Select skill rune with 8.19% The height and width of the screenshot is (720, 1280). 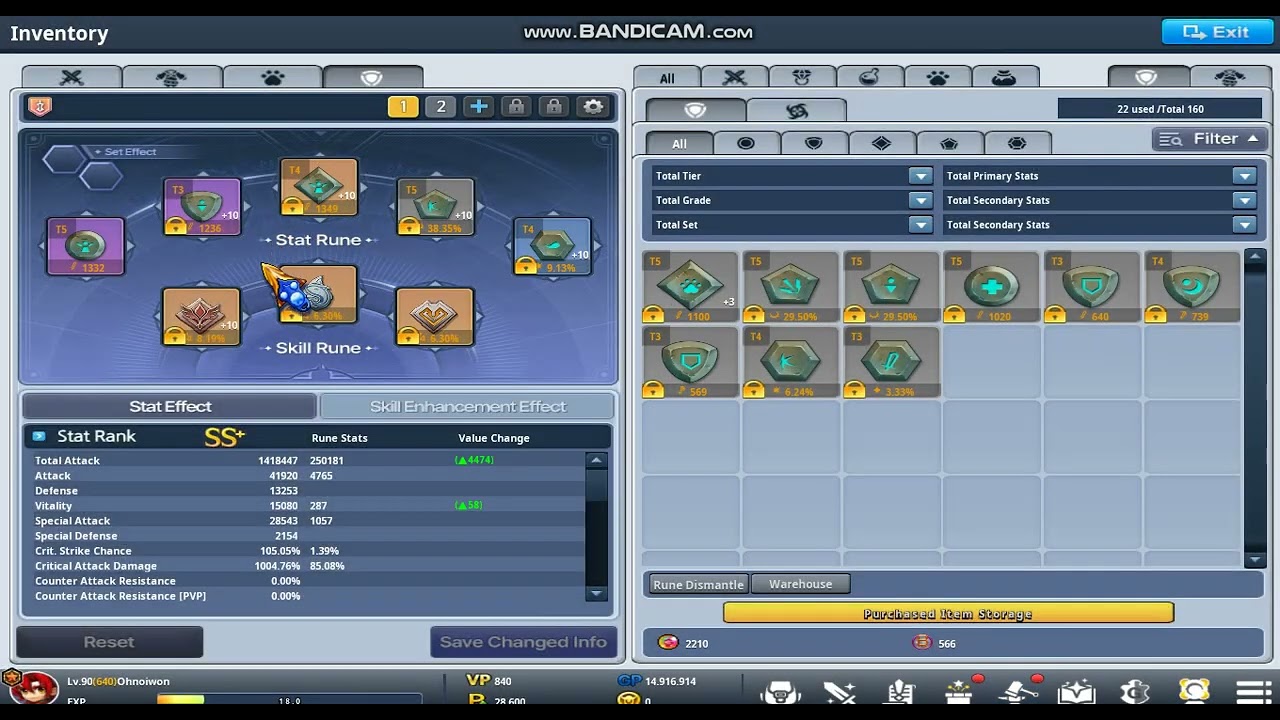[201, 316]
